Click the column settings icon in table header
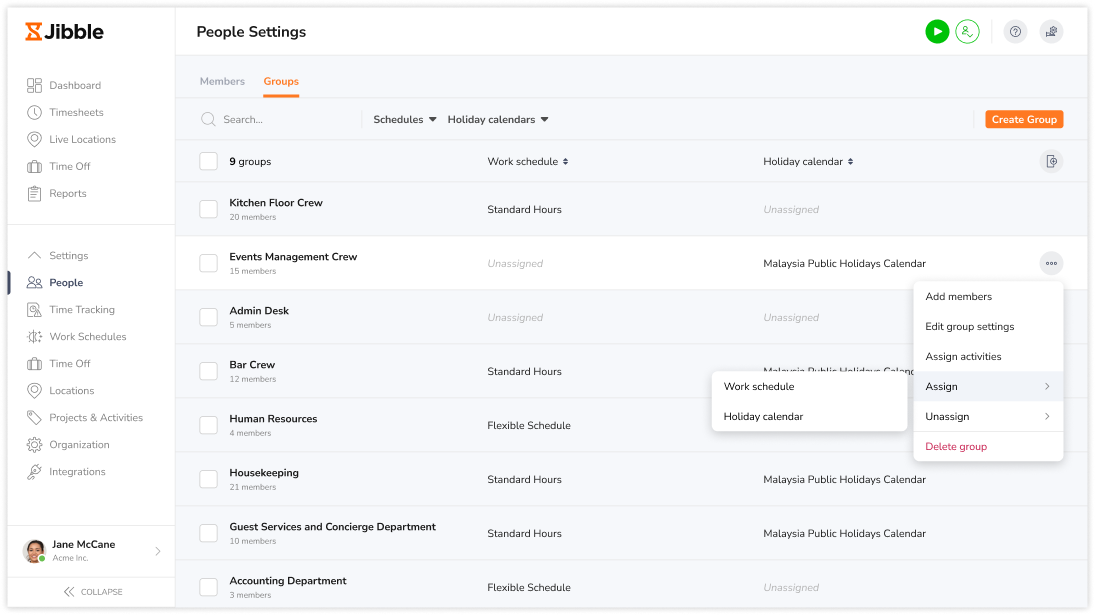 [x=1051, y=161]
